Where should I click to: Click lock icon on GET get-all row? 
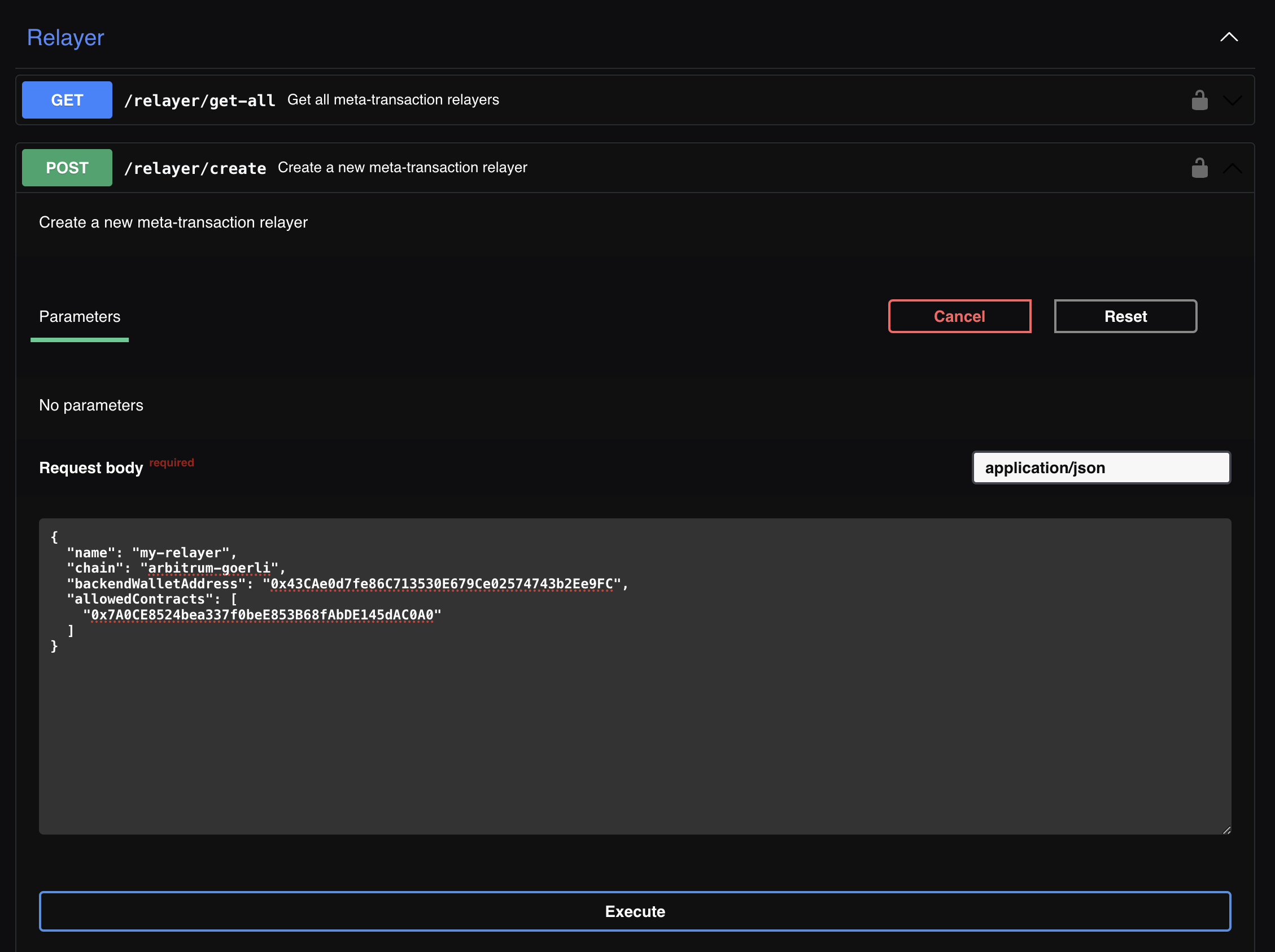coord(1199,101)
